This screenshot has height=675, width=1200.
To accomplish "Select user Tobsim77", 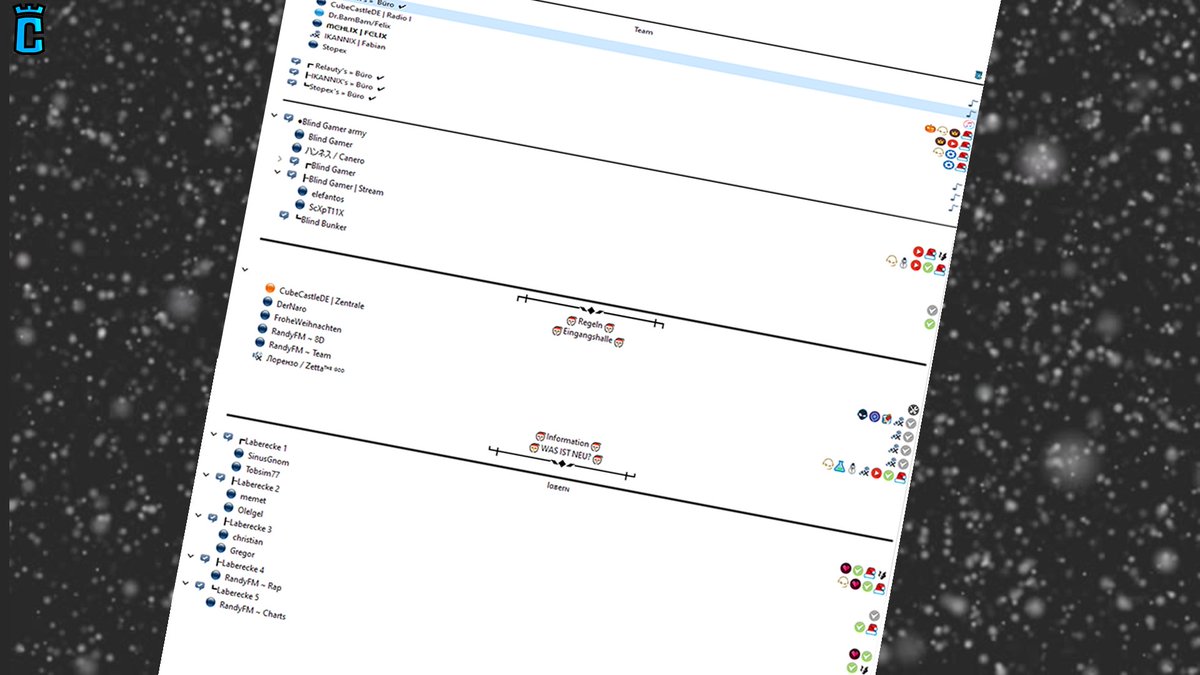I will click(x=263, y=472).
